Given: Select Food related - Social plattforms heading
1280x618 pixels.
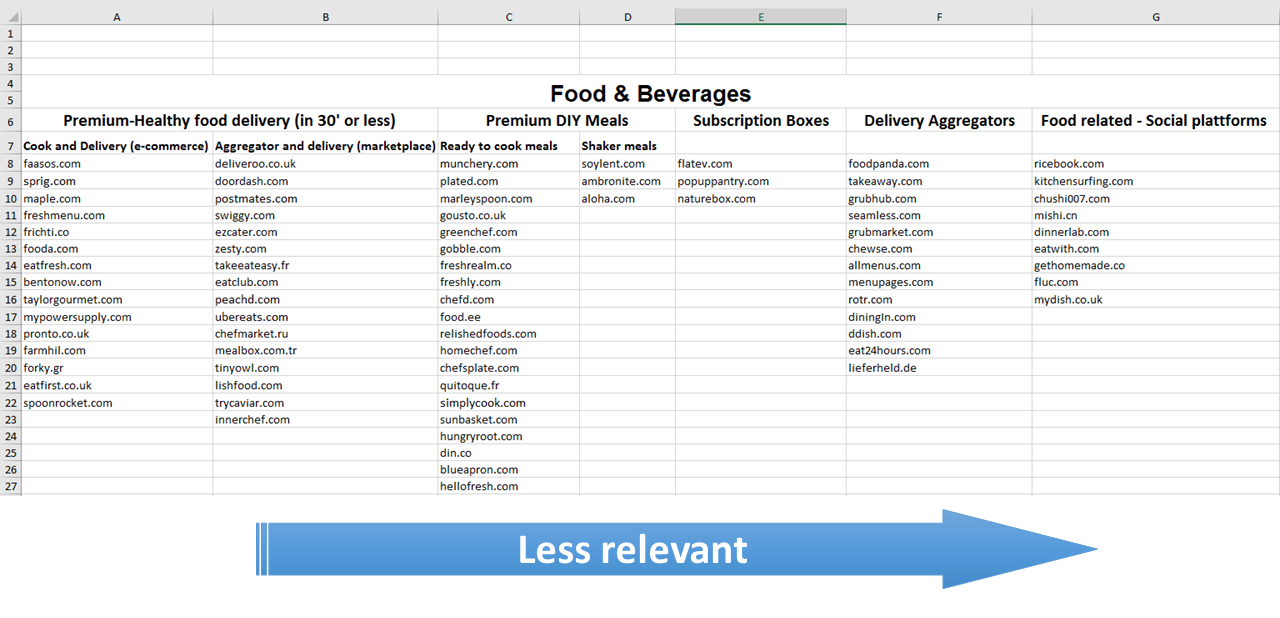Looking at the screenshot, I should pyautogui.click(x=1154, y=121).
